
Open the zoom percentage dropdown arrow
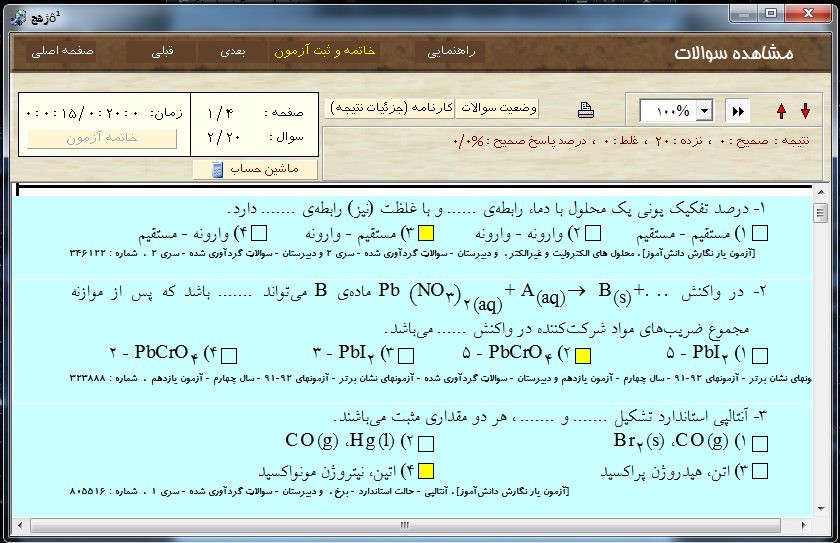click(x=704, y=111)
